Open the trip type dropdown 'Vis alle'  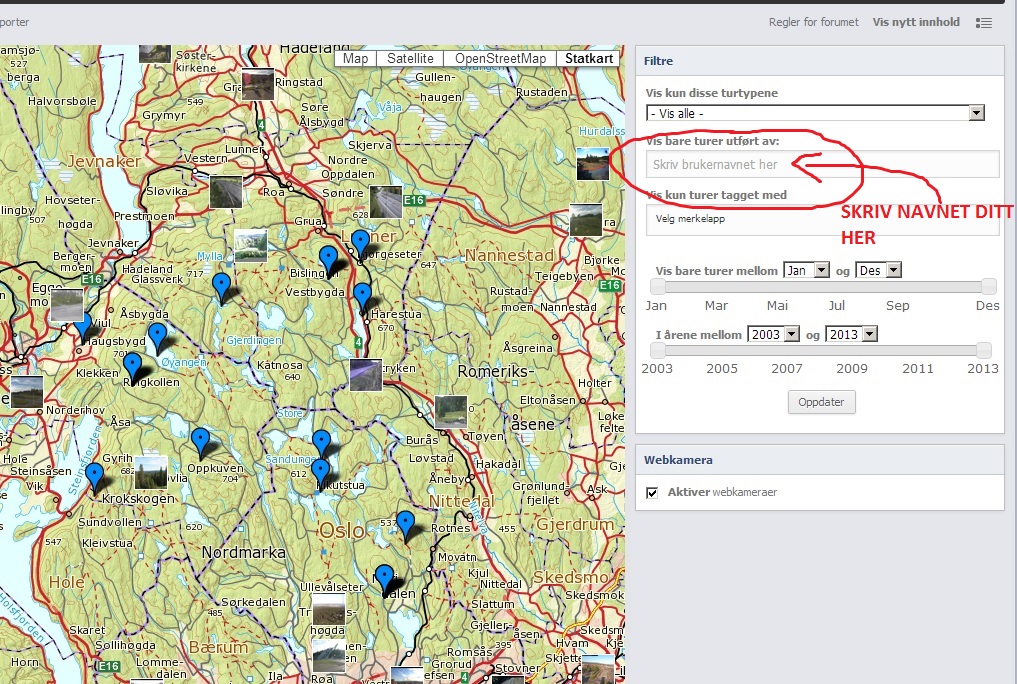[816, 113]
